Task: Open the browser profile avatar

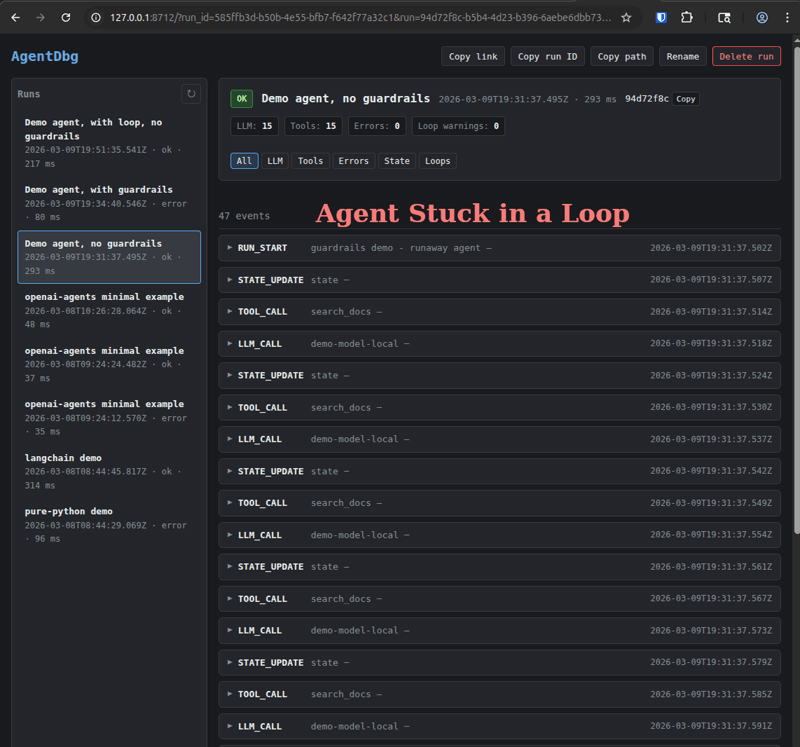Action: (x=759, y=17)
